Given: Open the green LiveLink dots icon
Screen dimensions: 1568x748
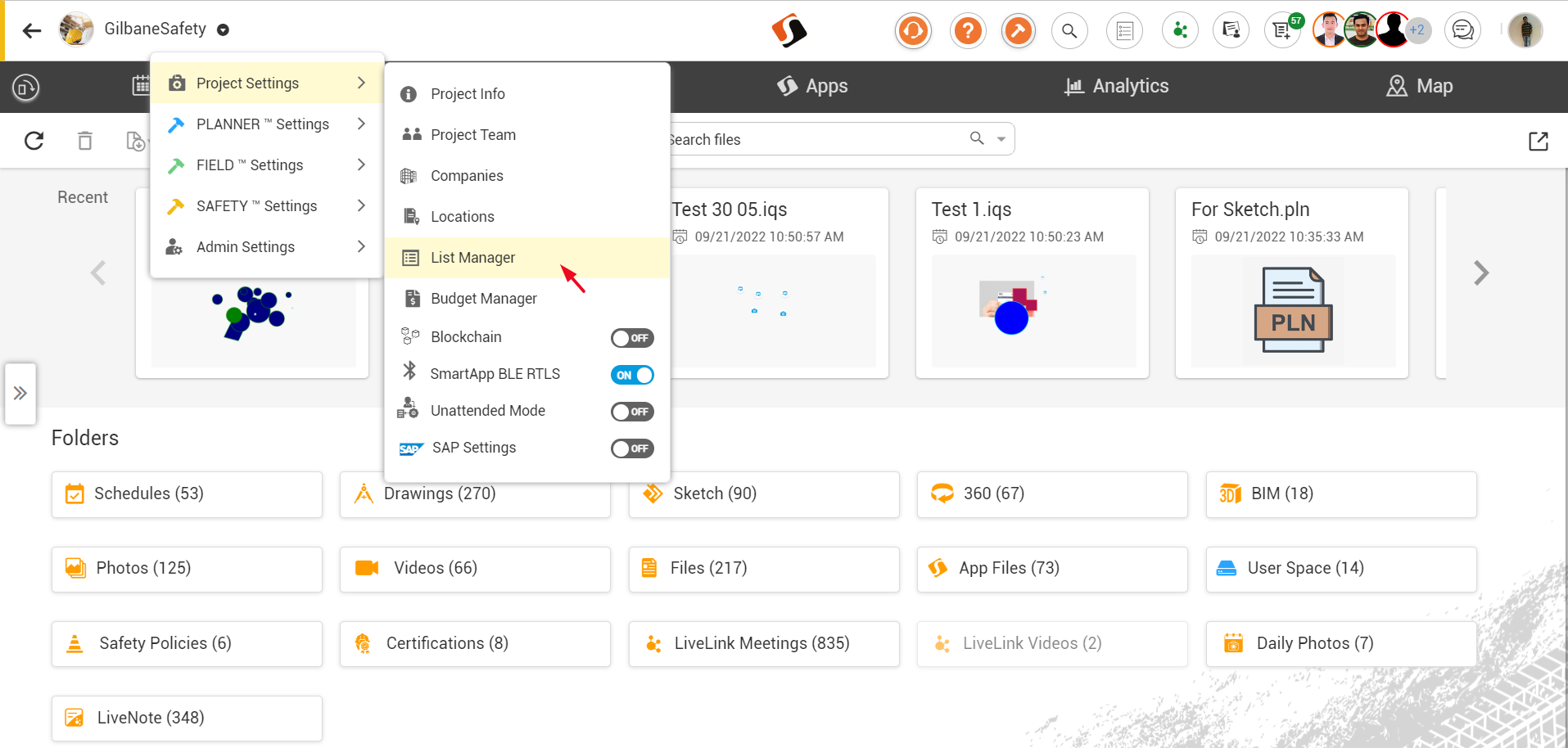Looking at the screenshot, I should click(1180, 31).
